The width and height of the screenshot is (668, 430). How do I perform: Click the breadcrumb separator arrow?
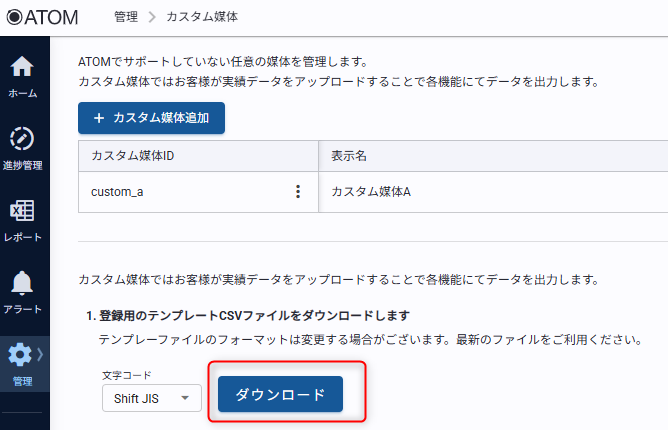click(x=153, y=17)
